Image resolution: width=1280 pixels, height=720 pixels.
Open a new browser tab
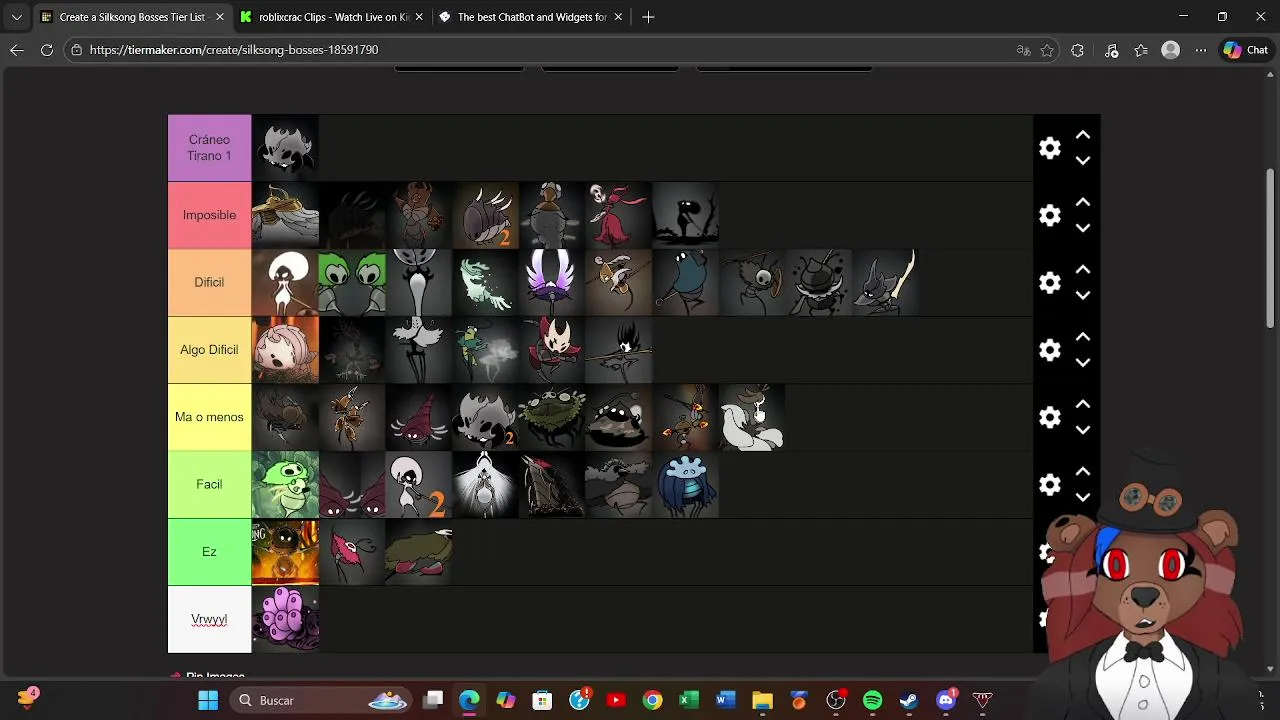tap(648, 17)
